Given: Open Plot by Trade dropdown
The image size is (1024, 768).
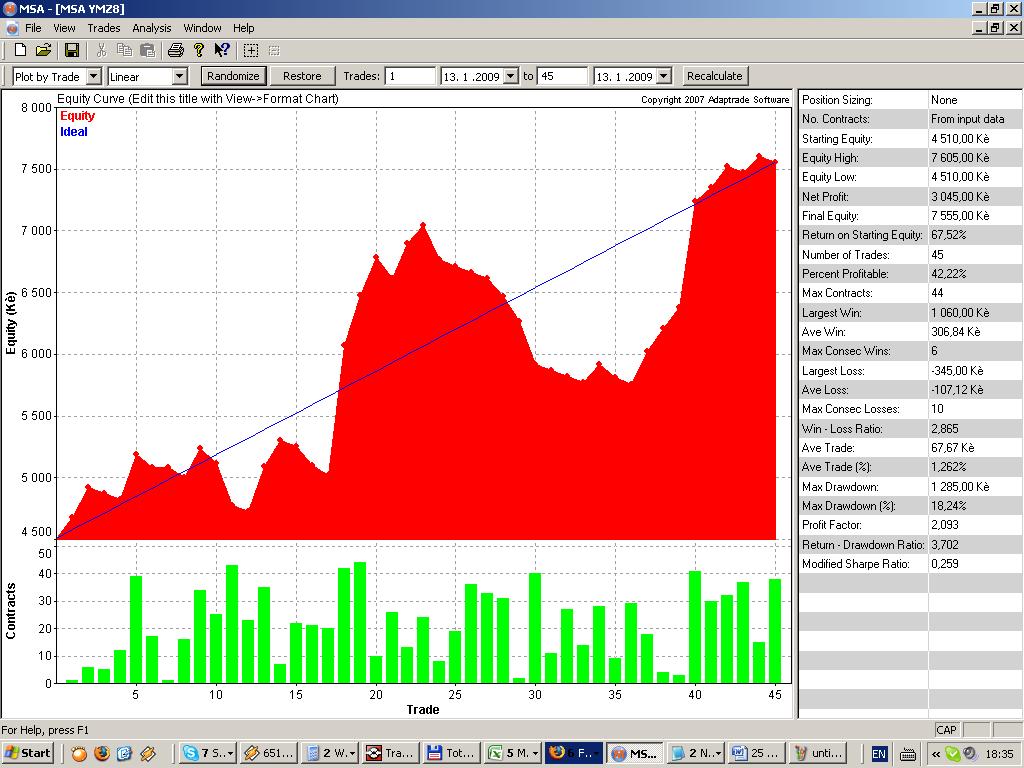Looking at the screenshot, I should pos(93,76).
